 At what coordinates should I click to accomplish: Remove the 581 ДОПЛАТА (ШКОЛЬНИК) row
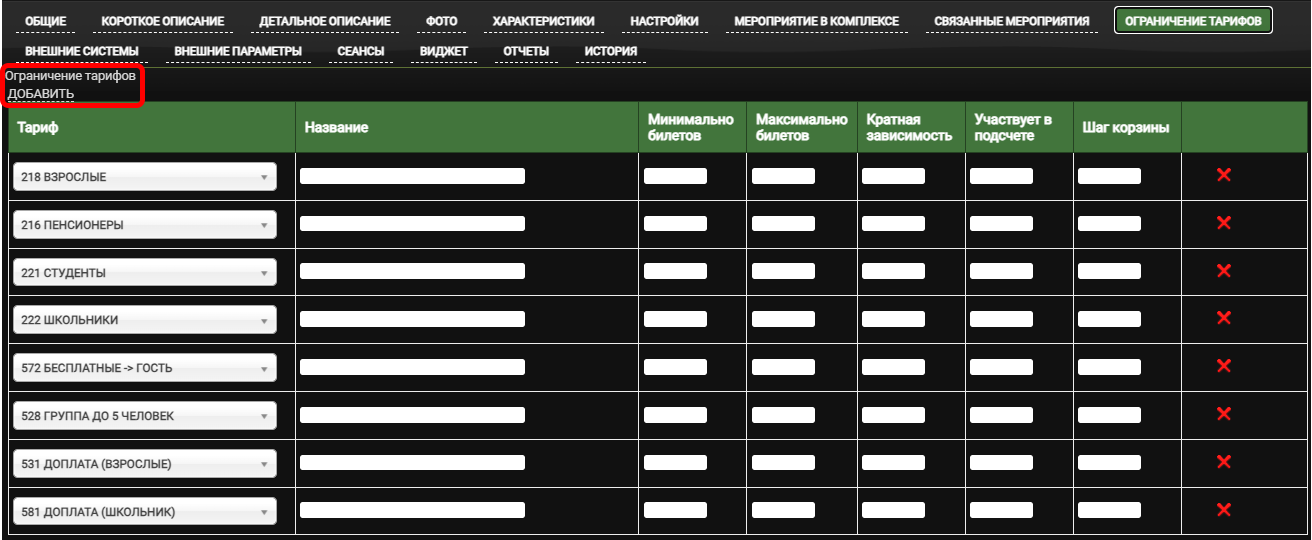[1222, 510]
